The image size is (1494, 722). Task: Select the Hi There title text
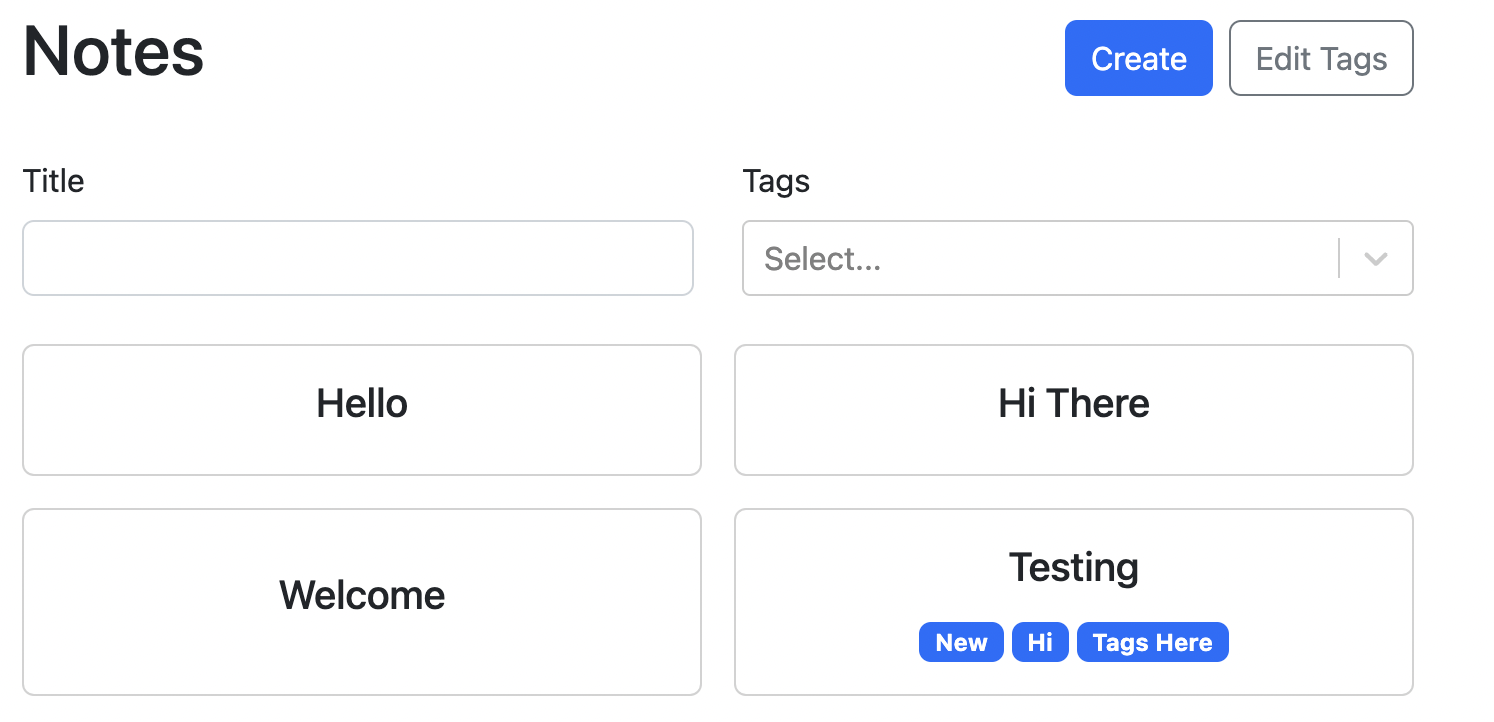pyautogui.click(x=1074, y=403)
